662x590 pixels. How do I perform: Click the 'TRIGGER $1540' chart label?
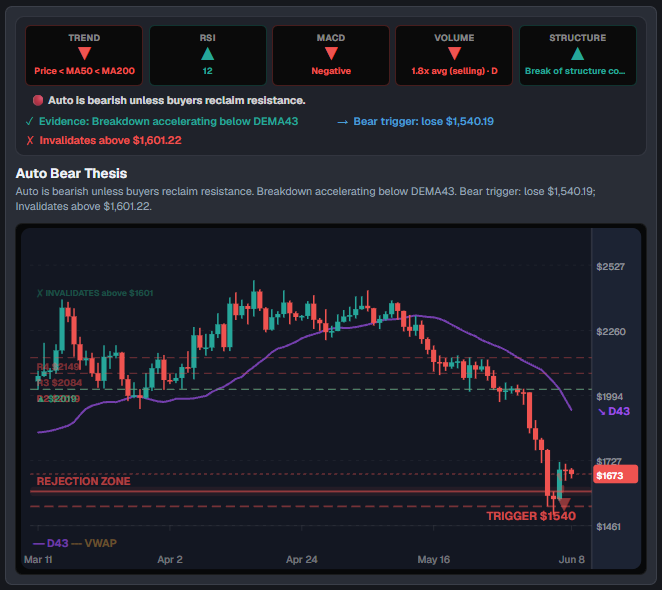point(531,516)
